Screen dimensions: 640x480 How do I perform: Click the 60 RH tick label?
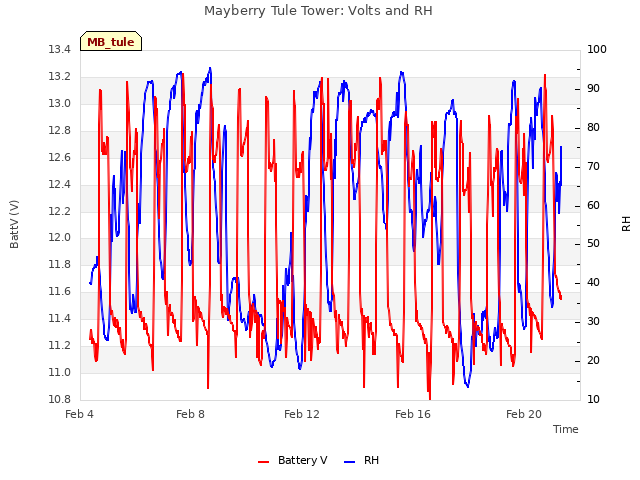[x=593, y=205]
